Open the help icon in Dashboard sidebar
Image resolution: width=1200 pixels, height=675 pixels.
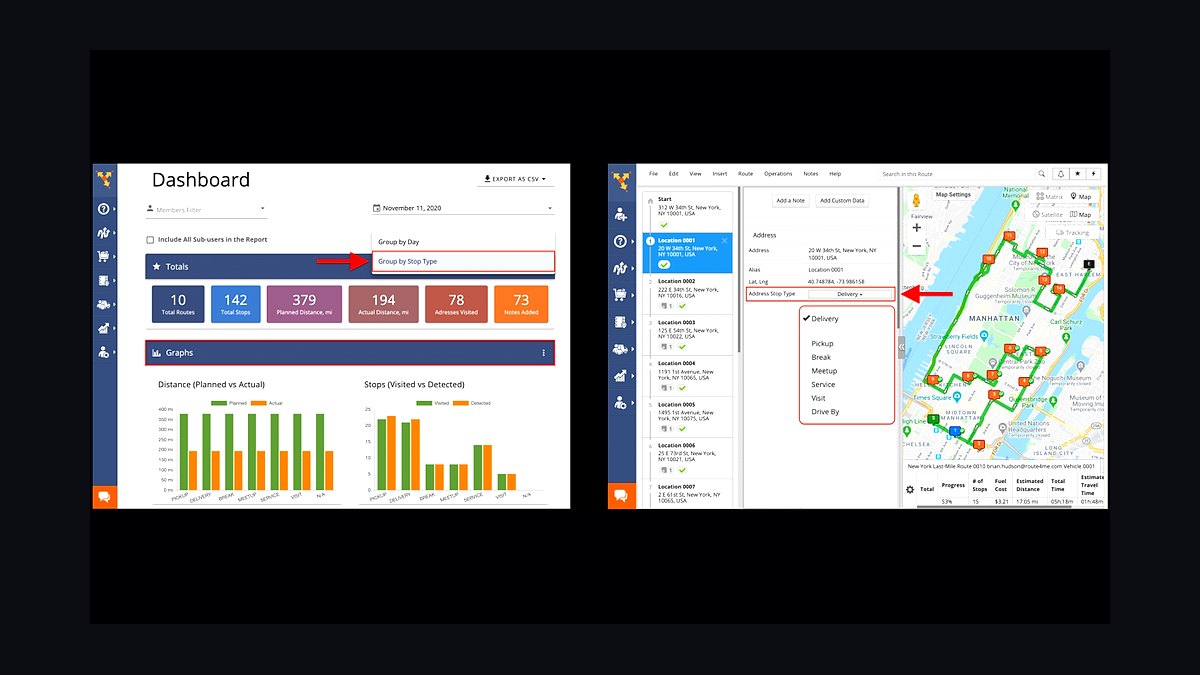103,209
